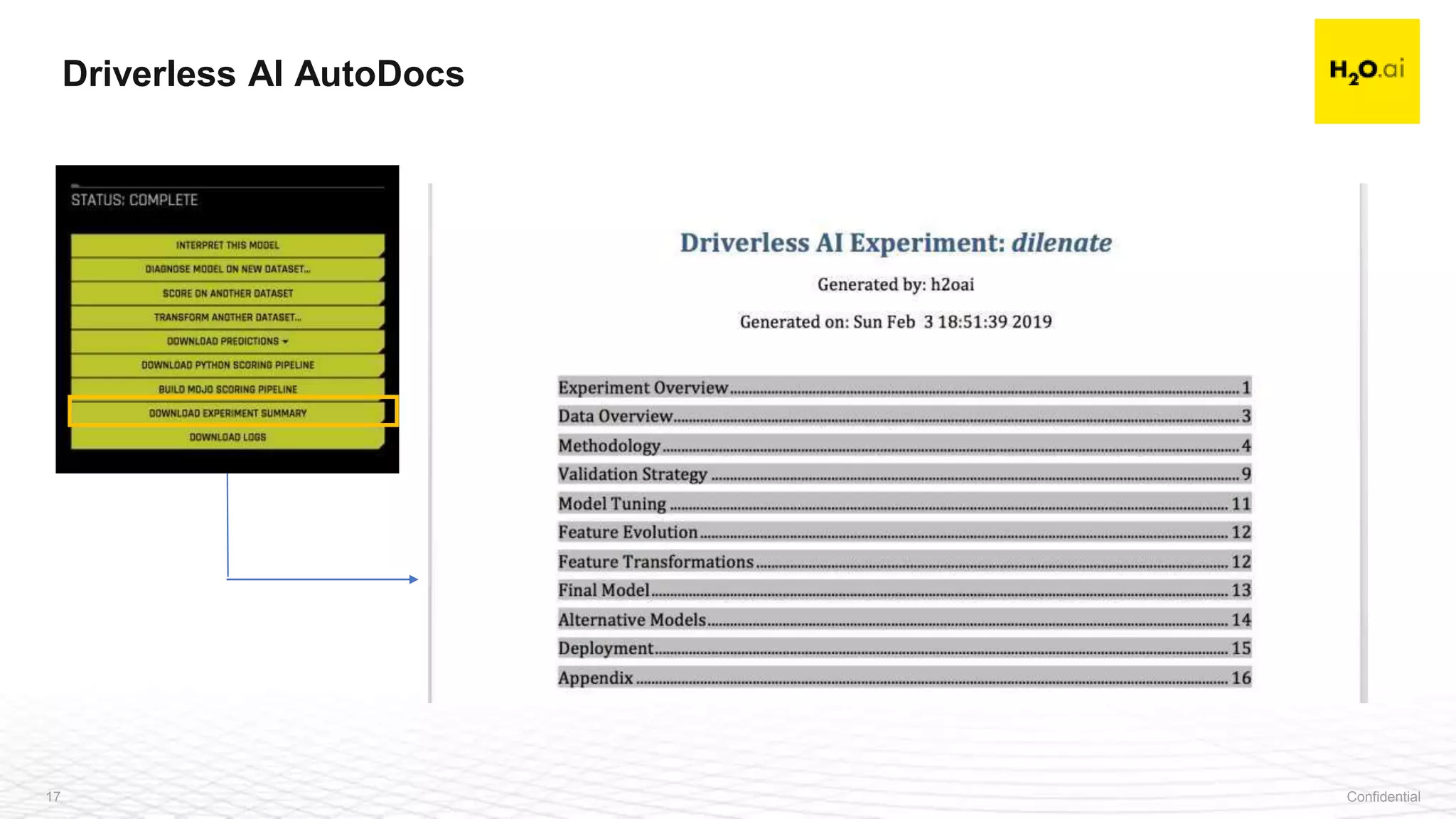Open the Methodology contents entry
Screen dimensions: 1456x819
904,446
